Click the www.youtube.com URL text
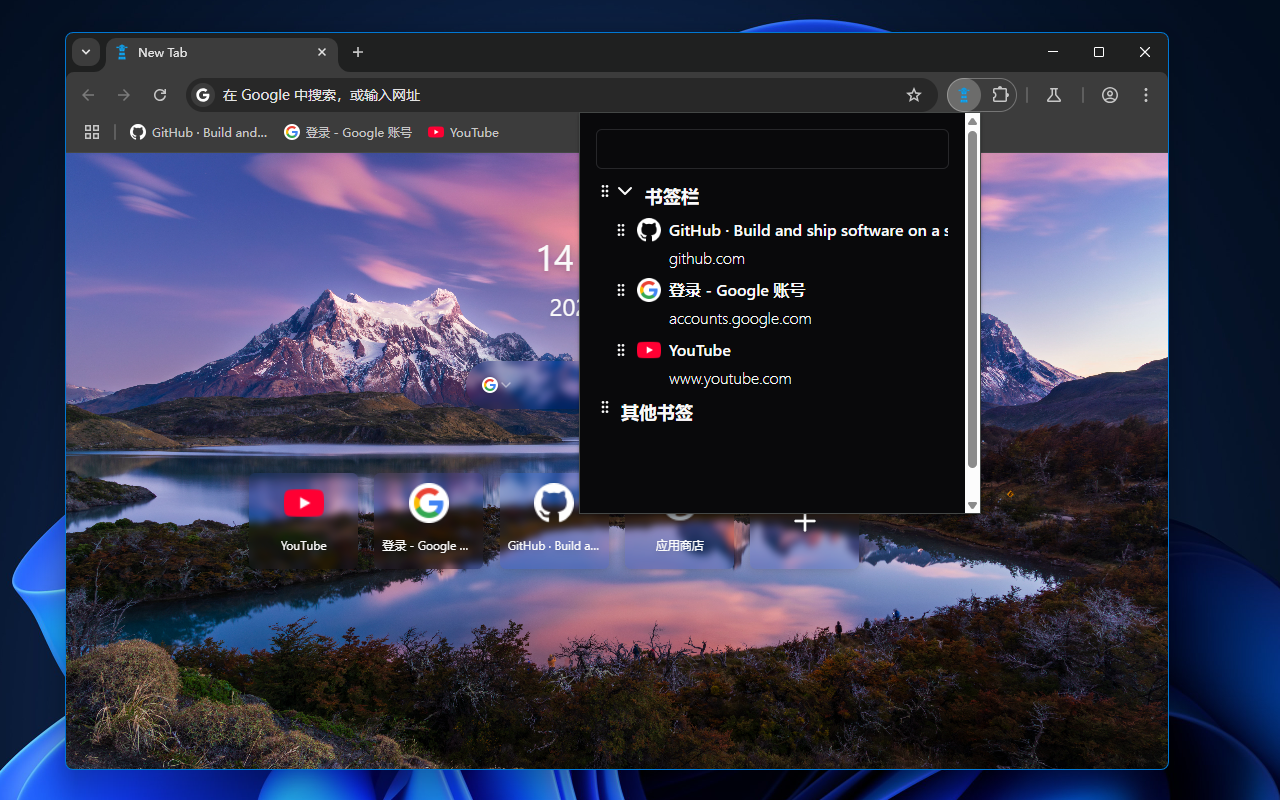 tap(730, 379)
